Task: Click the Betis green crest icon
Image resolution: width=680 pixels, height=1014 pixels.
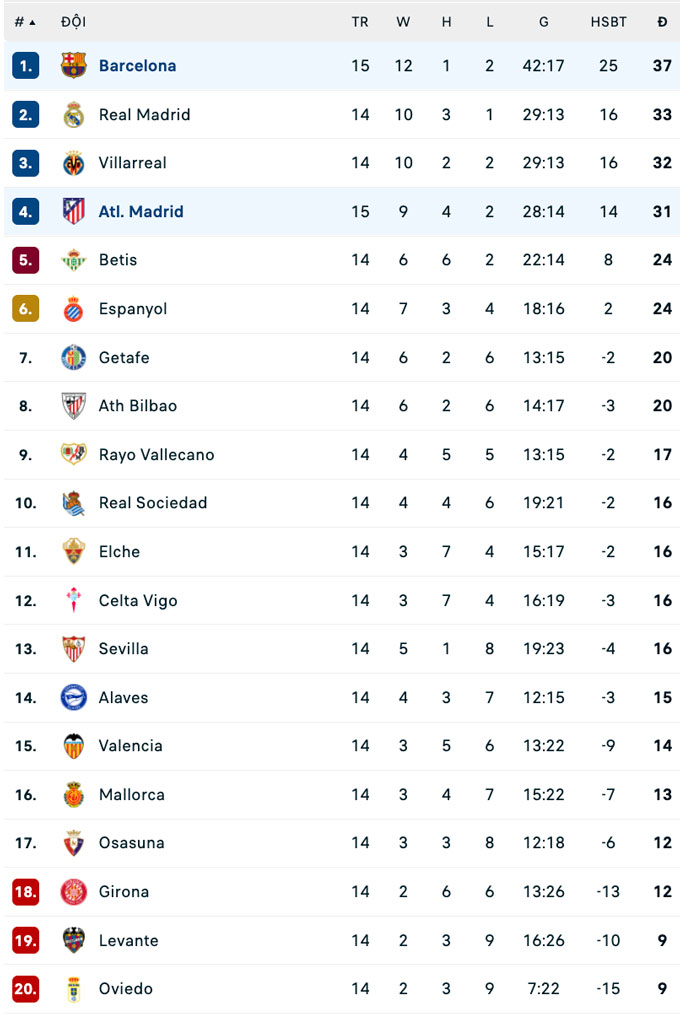Action: coord(74,260)
